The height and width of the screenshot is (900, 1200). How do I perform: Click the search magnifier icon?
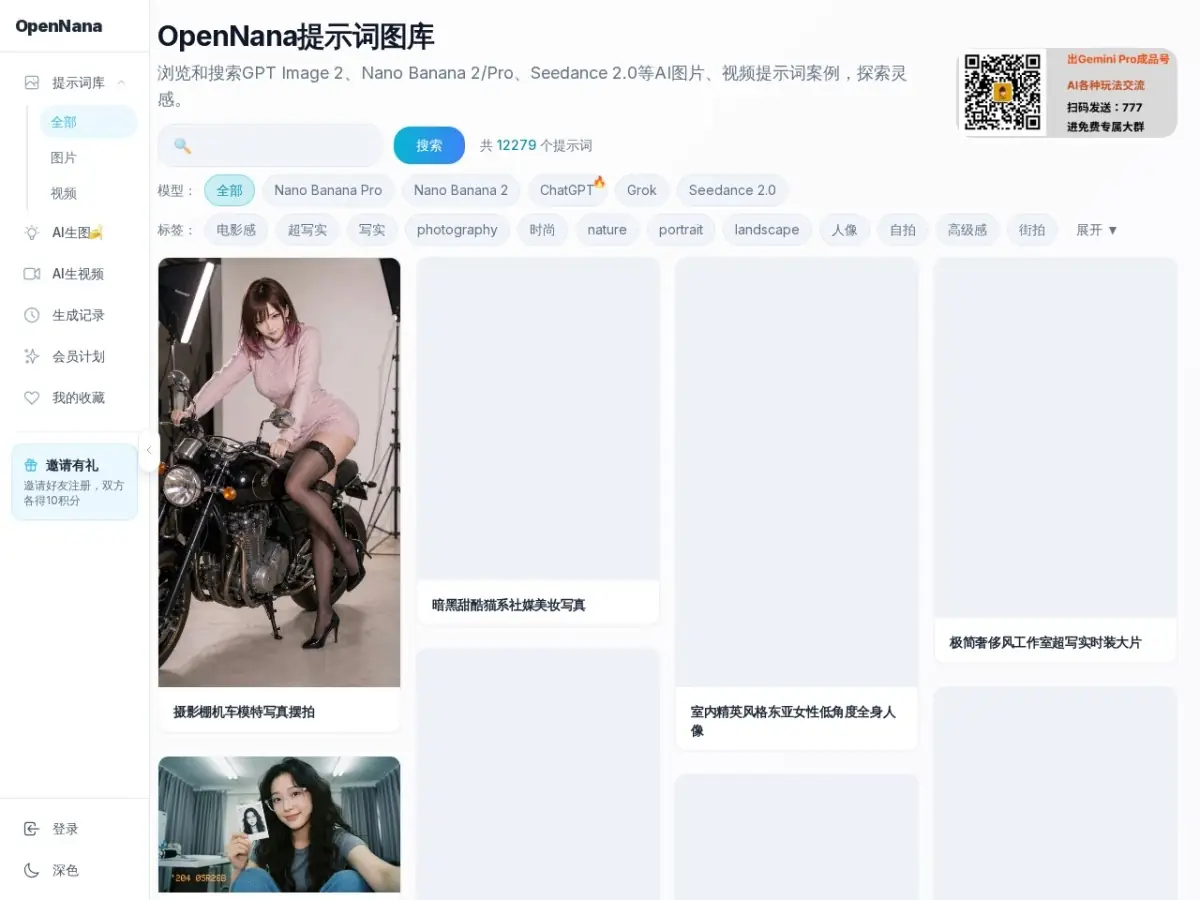click(x=182, y=146)
